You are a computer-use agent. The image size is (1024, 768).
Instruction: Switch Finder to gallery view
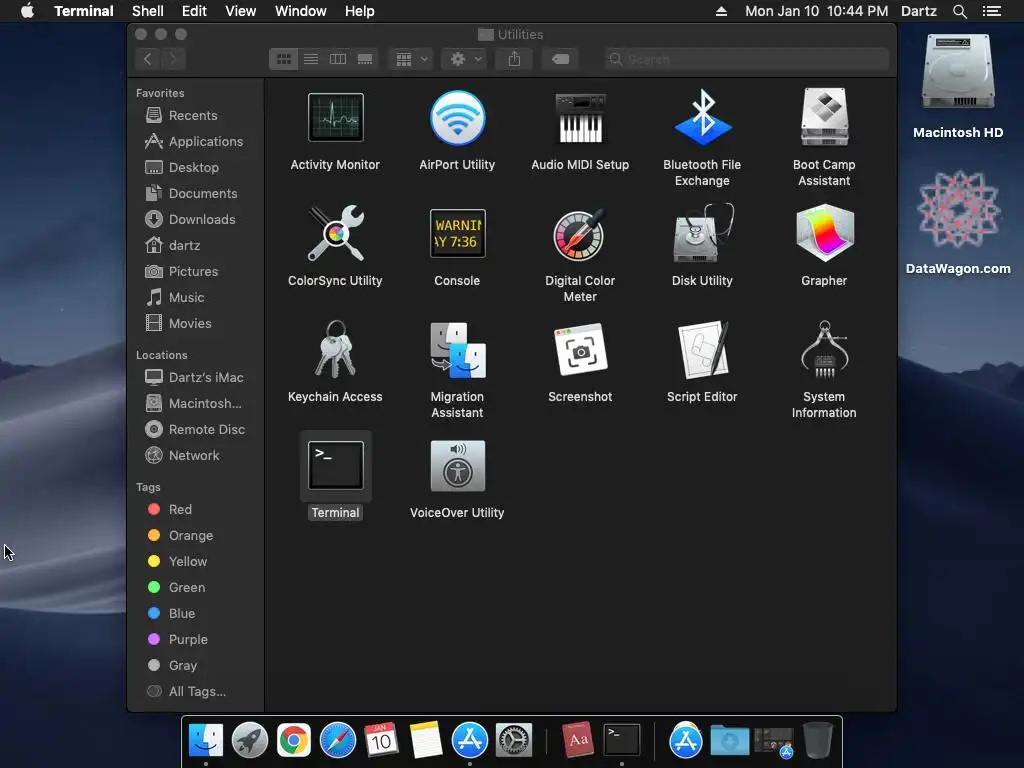point(365,59)
